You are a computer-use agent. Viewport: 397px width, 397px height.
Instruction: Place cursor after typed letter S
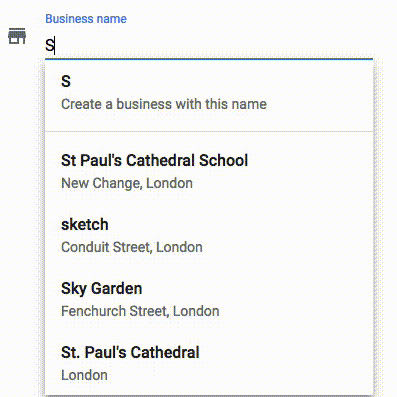pyautogui.click(x=55, y=45)
